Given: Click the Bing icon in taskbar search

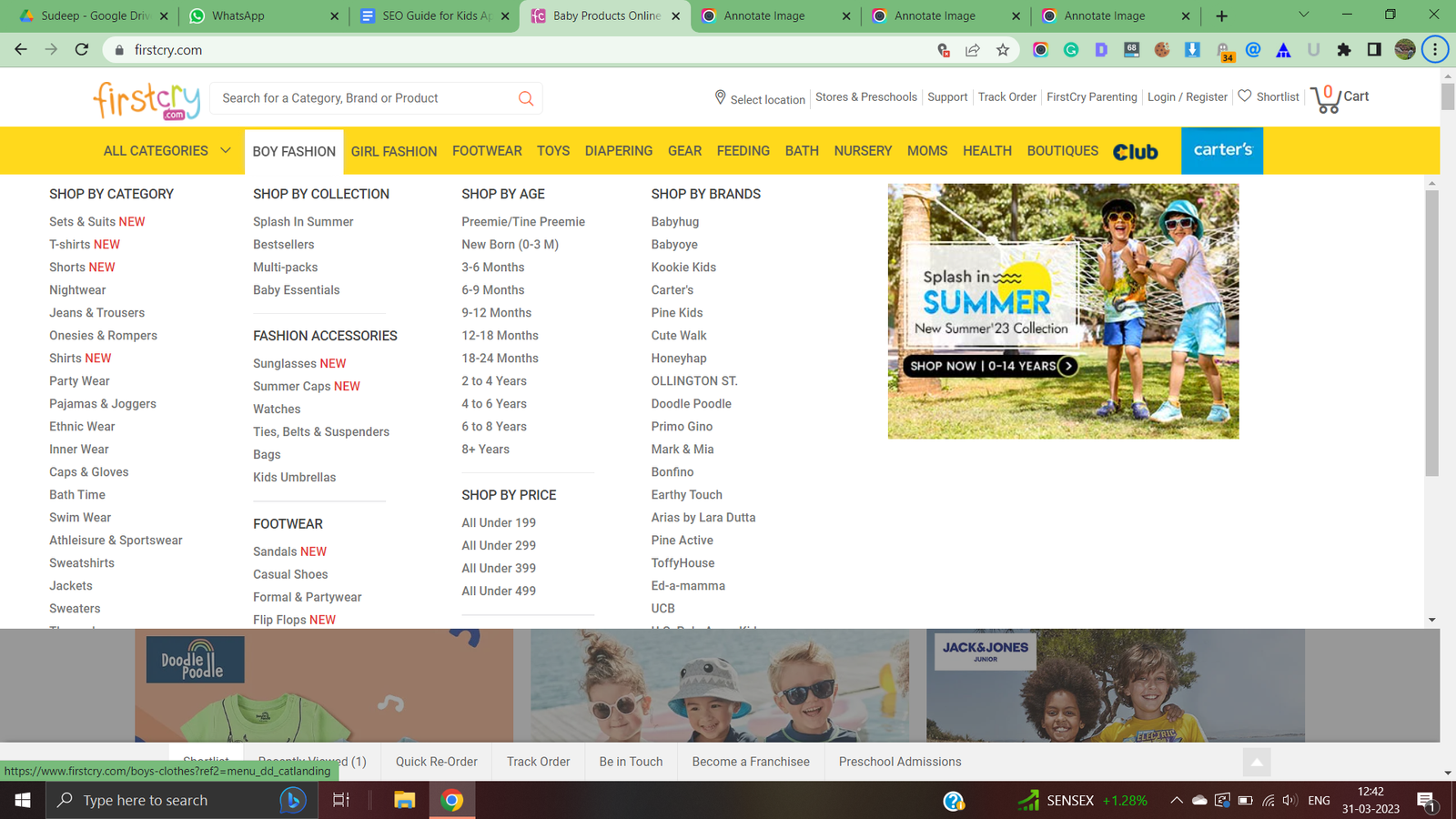Looking at the screenshot, I should coord(292,800).
